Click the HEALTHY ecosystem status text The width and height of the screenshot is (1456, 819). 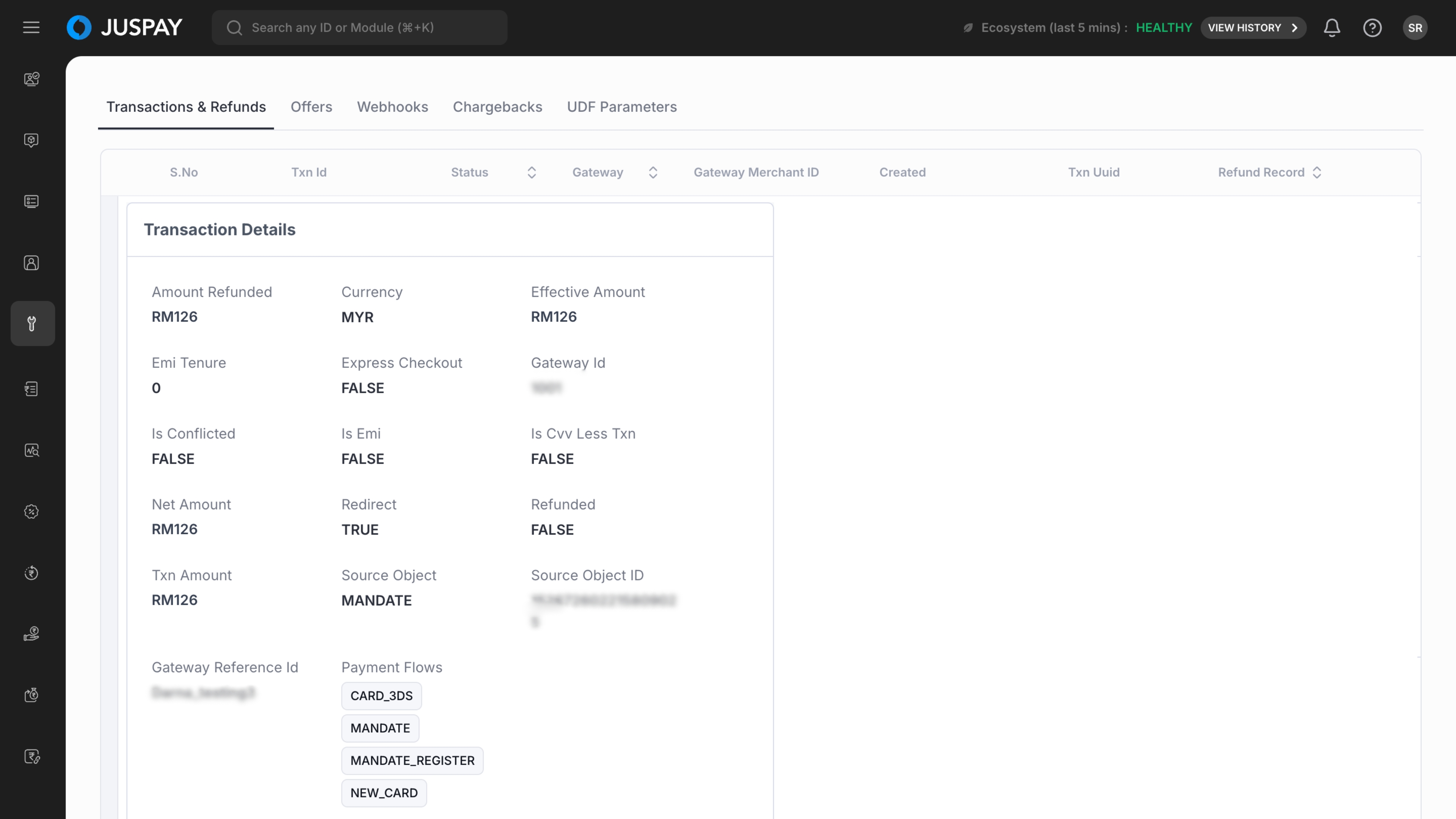click(1164, 28)
